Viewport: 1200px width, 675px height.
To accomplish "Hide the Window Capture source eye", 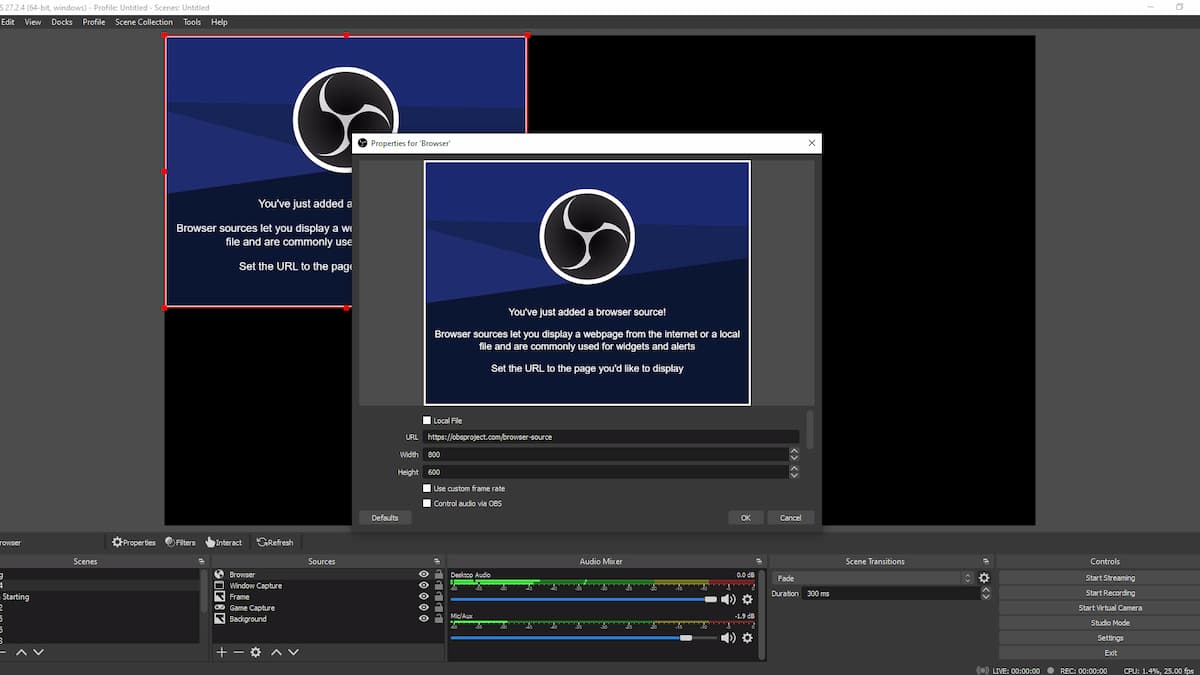I will click(x=424, y=586).
